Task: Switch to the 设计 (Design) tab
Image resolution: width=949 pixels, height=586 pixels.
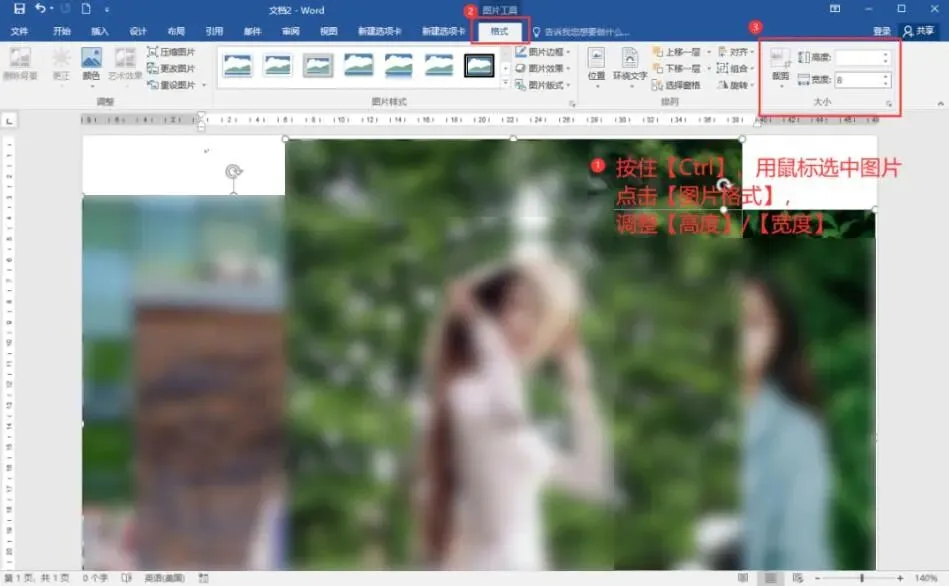Action: point(138,31)
